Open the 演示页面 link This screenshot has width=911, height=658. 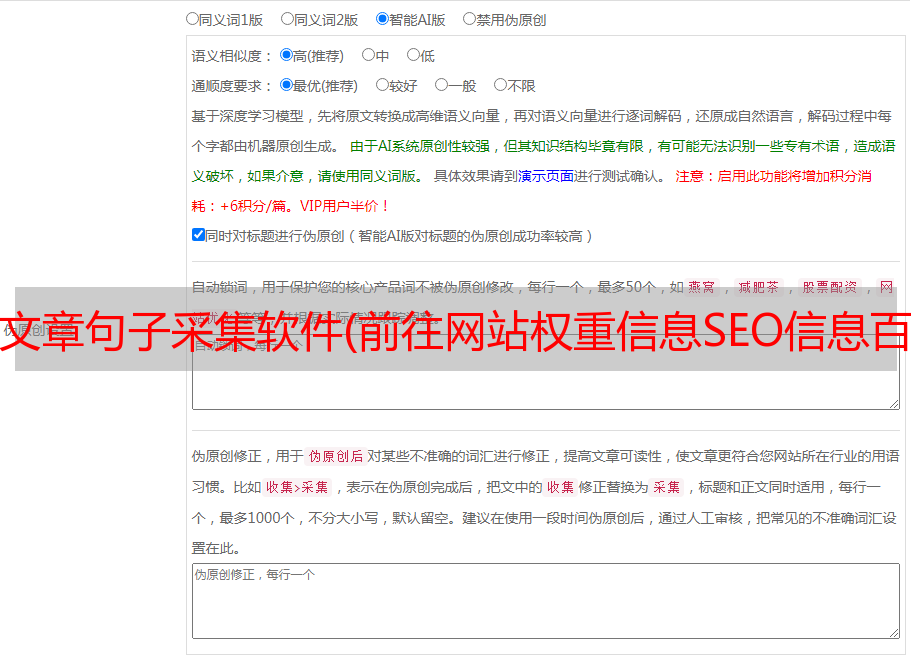pos(545,176)
